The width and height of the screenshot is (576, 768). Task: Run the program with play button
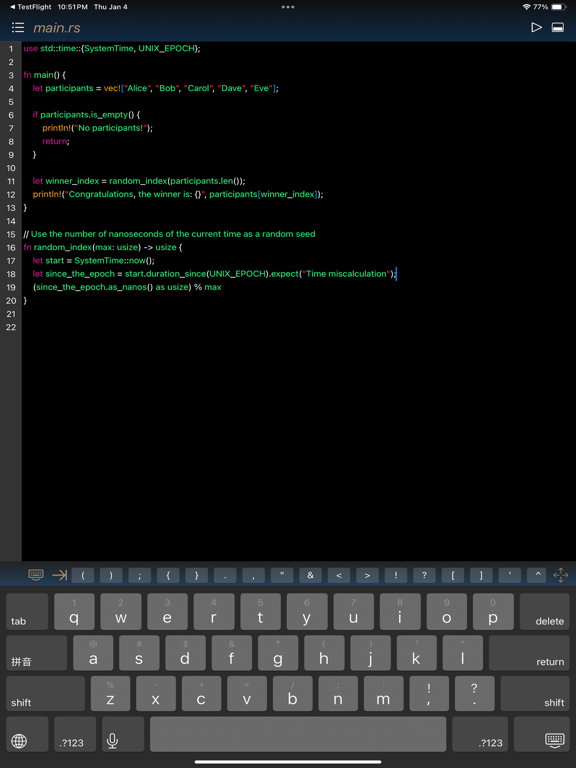[536, 27]
